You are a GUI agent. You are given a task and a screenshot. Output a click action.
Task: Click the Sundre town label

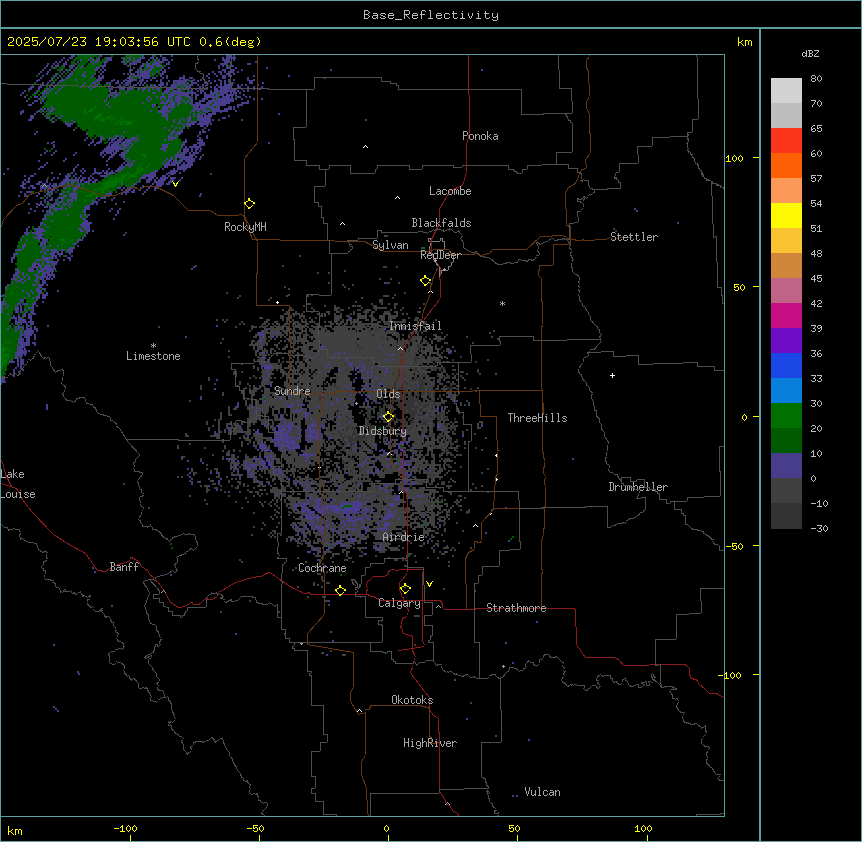(x=292, y=391)
